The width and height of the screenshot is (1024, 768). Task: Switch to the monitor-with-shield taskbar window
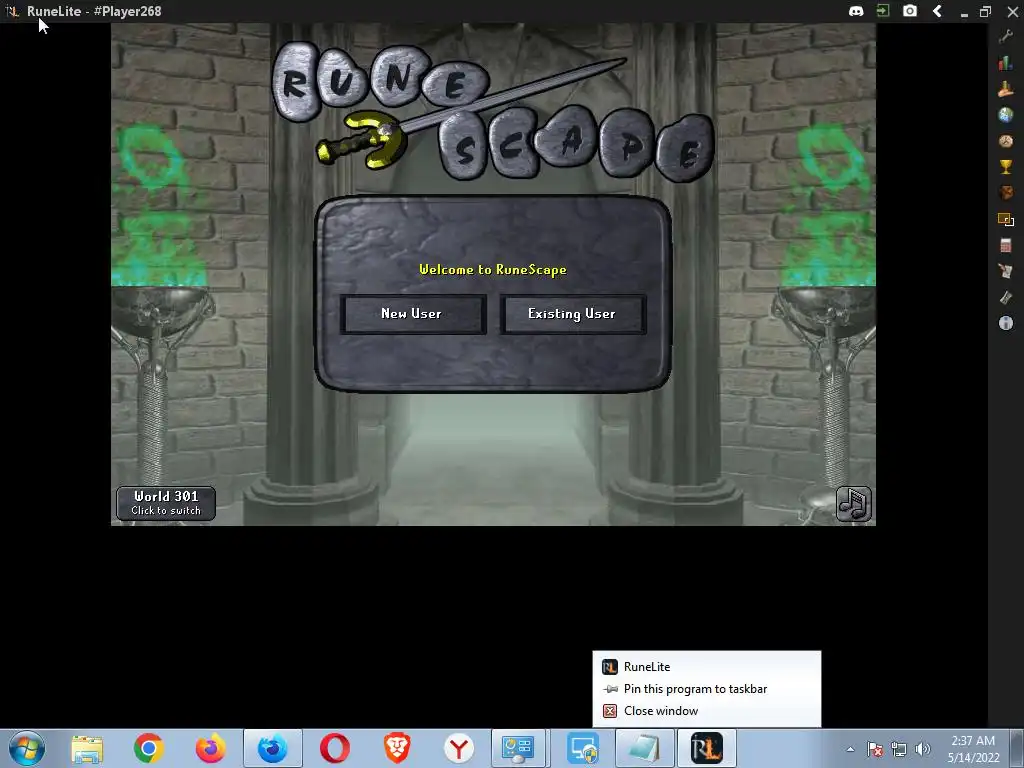[x=582, y=748]
